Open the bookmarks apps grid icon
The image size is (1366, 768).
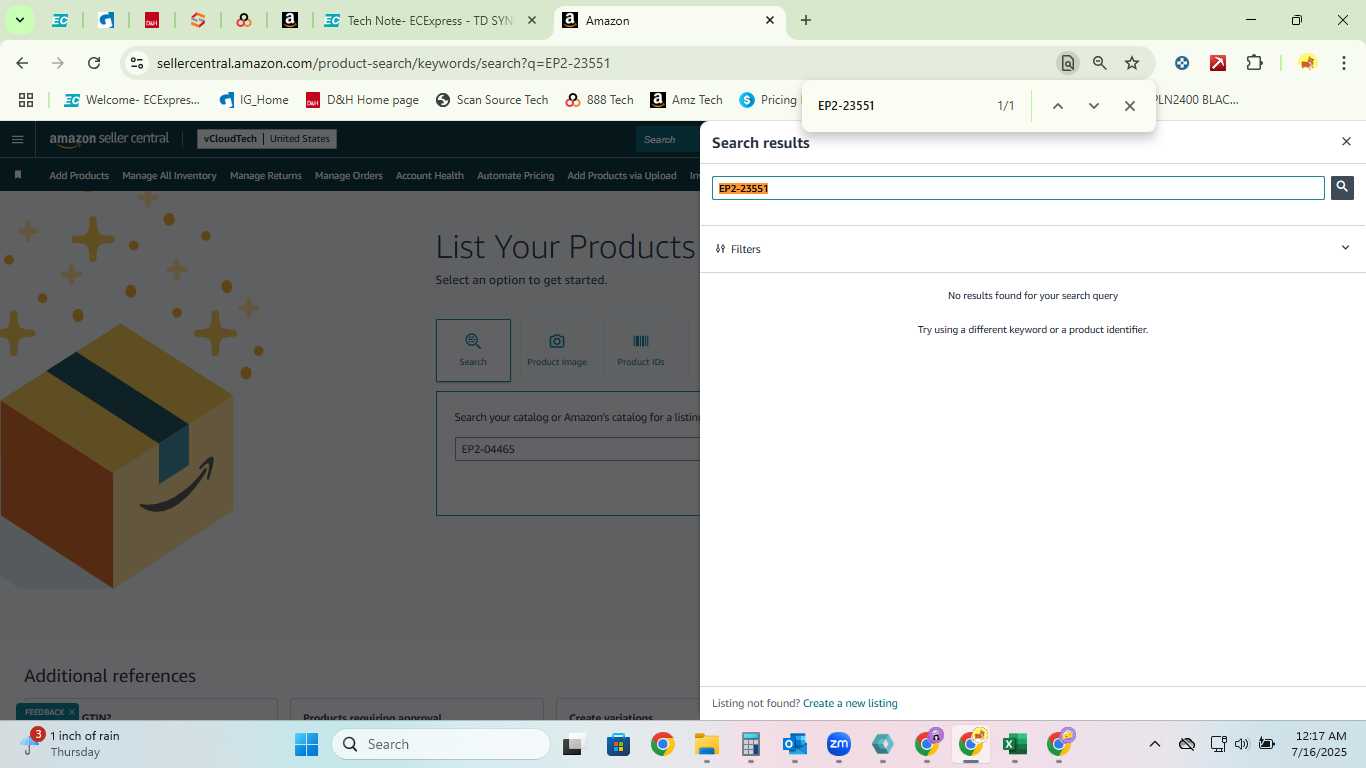pos(26,100)
